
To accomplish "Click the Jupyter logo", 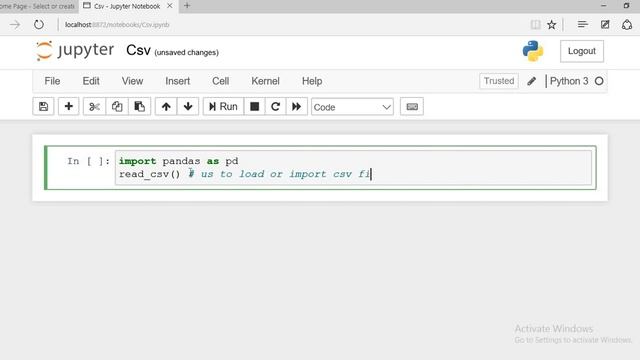I will point(75,51).
